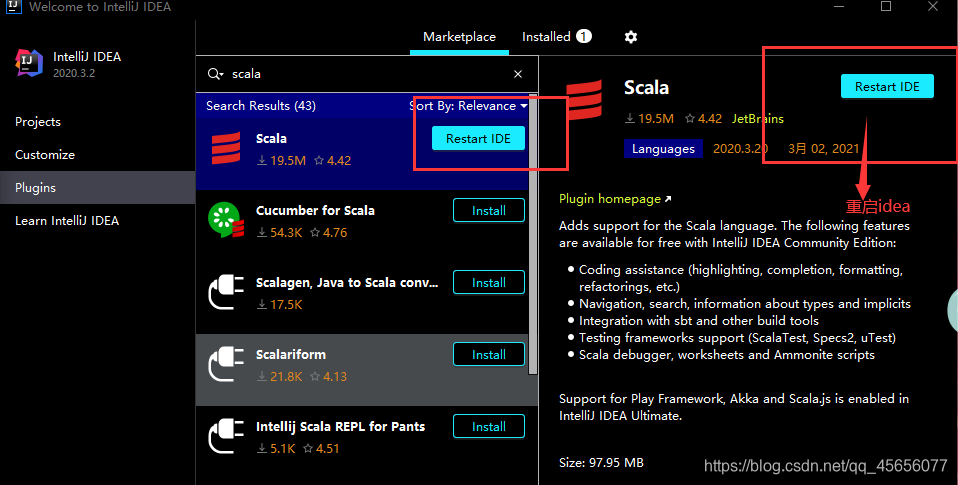This screenshot has height=485, width=958.
Task: Click the Languages category tag
Action: [663, 148]
